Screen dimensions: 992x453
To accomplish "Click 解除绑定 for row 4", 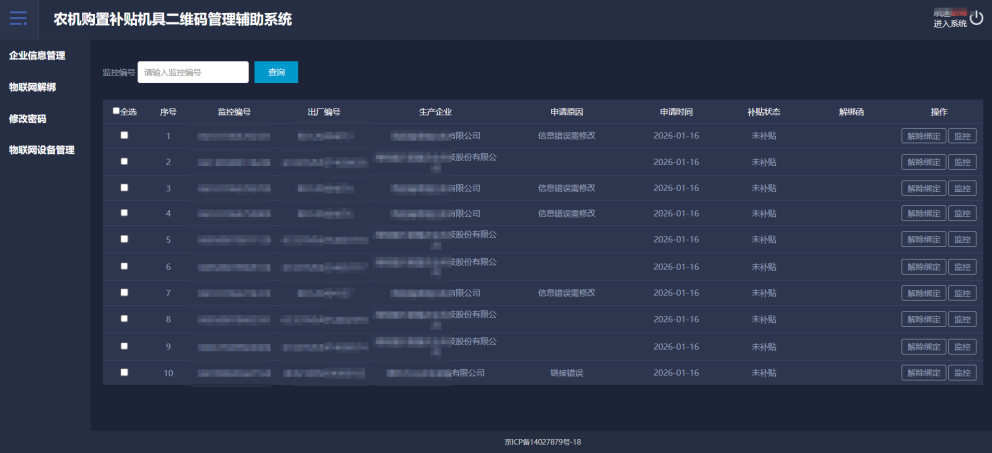I will coord(923,213).
